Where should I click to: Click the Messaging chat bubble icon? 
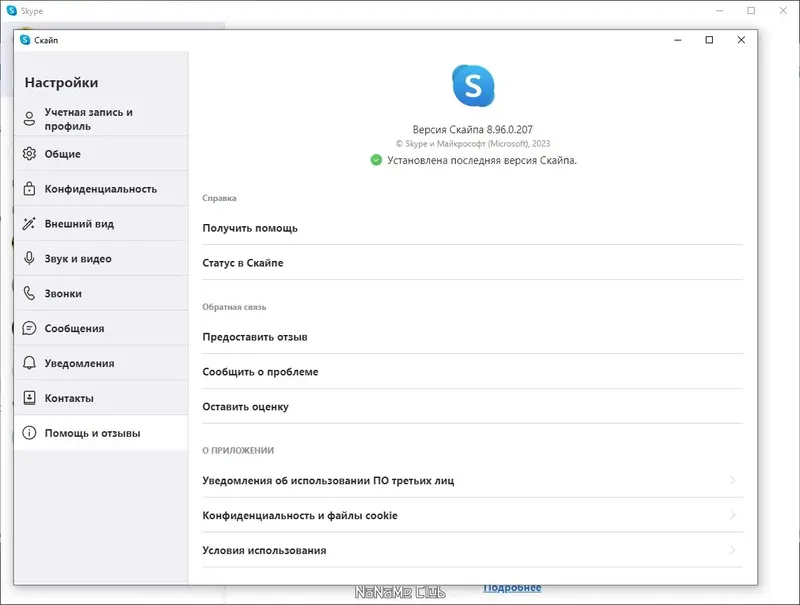(x=30, y=328)
